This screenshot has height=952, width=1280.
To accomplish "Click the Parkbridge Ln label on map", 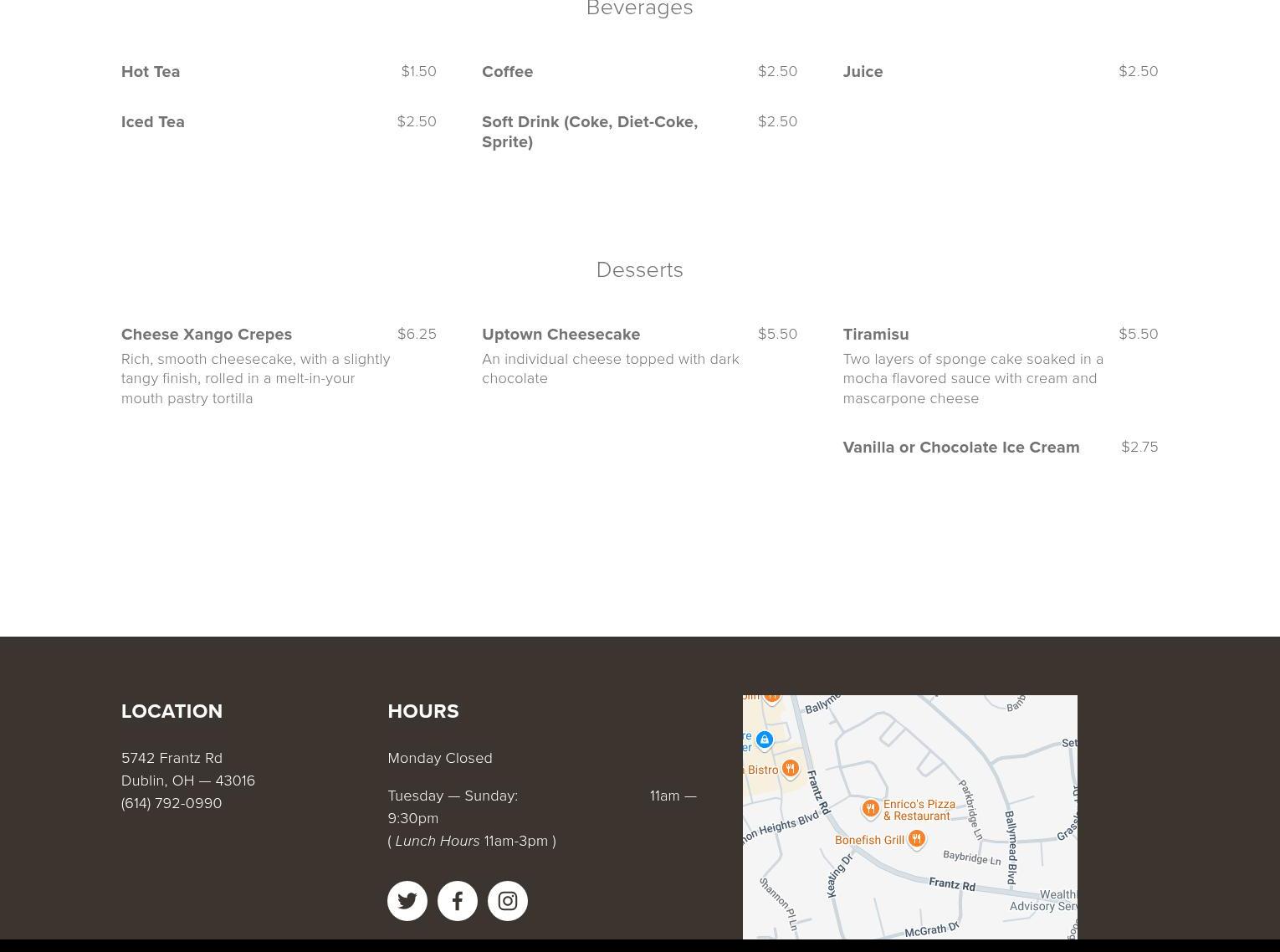I will 970,810.
